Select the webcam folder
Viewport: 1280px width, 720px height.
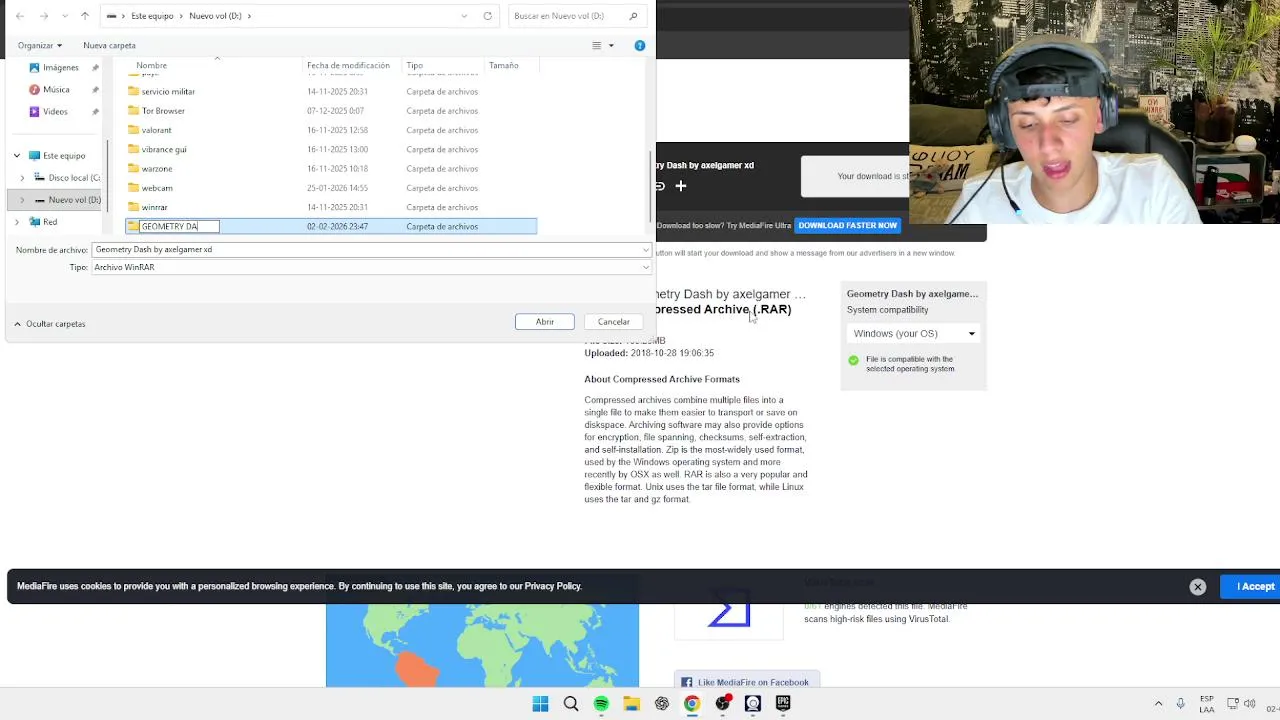157,188
